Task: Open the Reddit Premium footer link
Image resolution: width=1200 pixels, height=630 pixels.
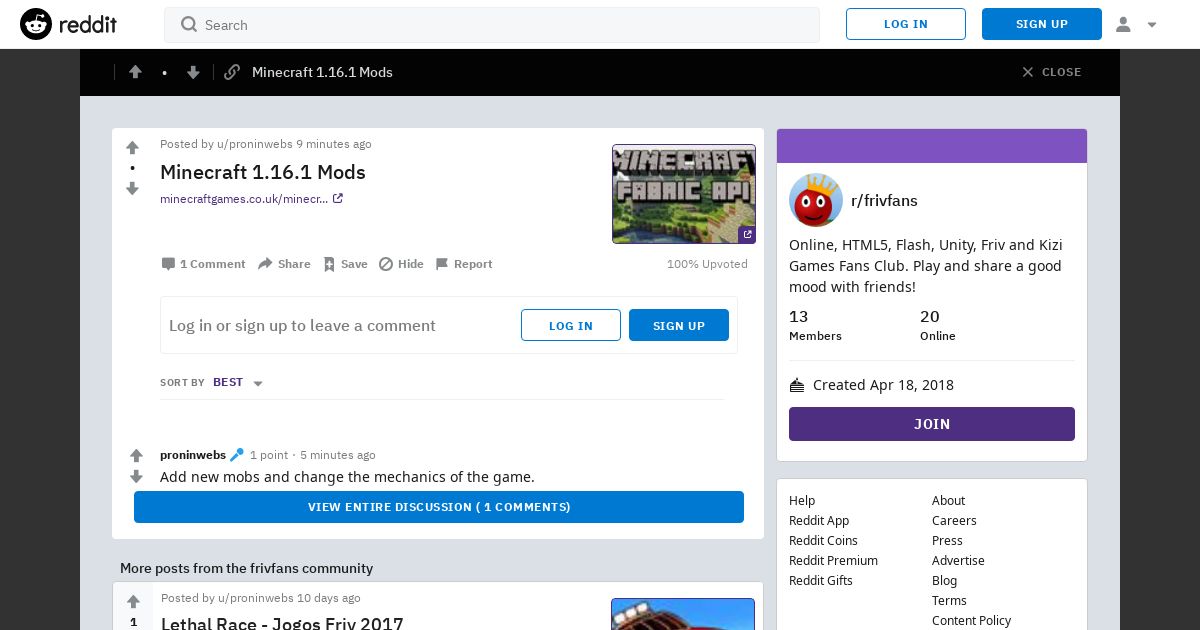Action: [833, 560]
